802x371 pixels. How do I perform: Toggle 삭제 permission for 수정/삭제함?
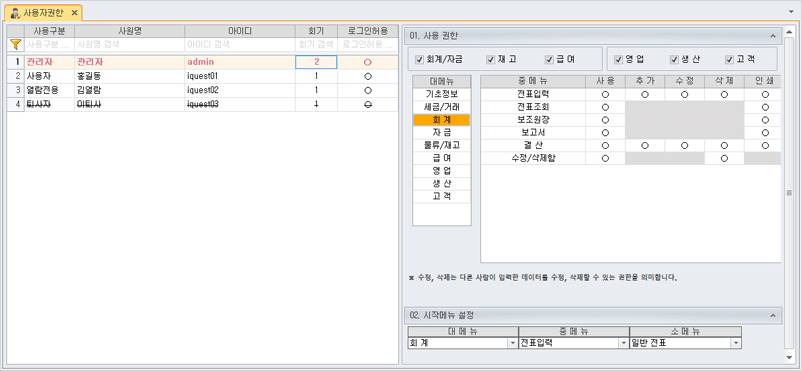[724, 158]
